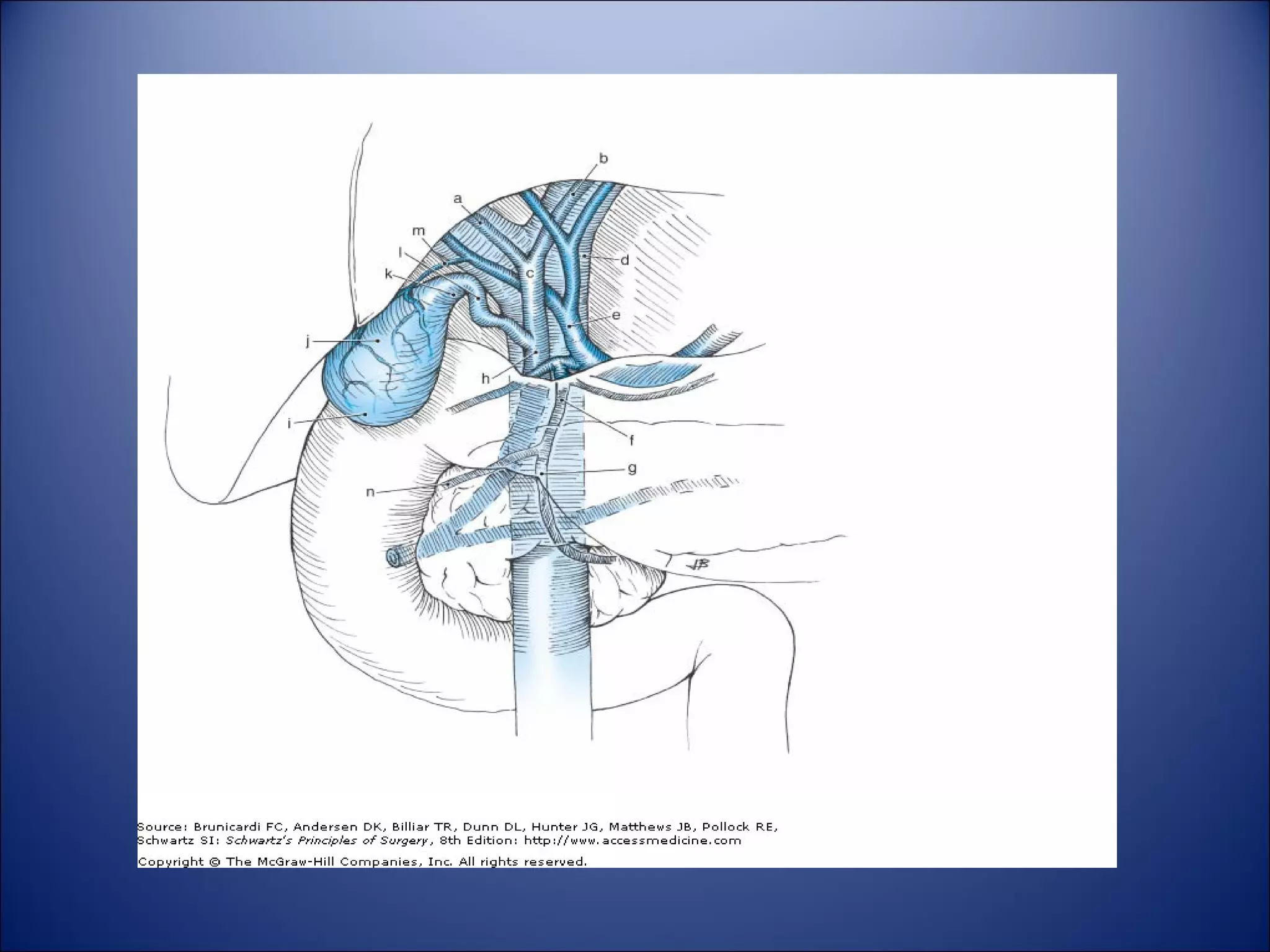1270x952 pixels.
Task: Click the label letter 'i' below the gallbladder
Action: 289,425
